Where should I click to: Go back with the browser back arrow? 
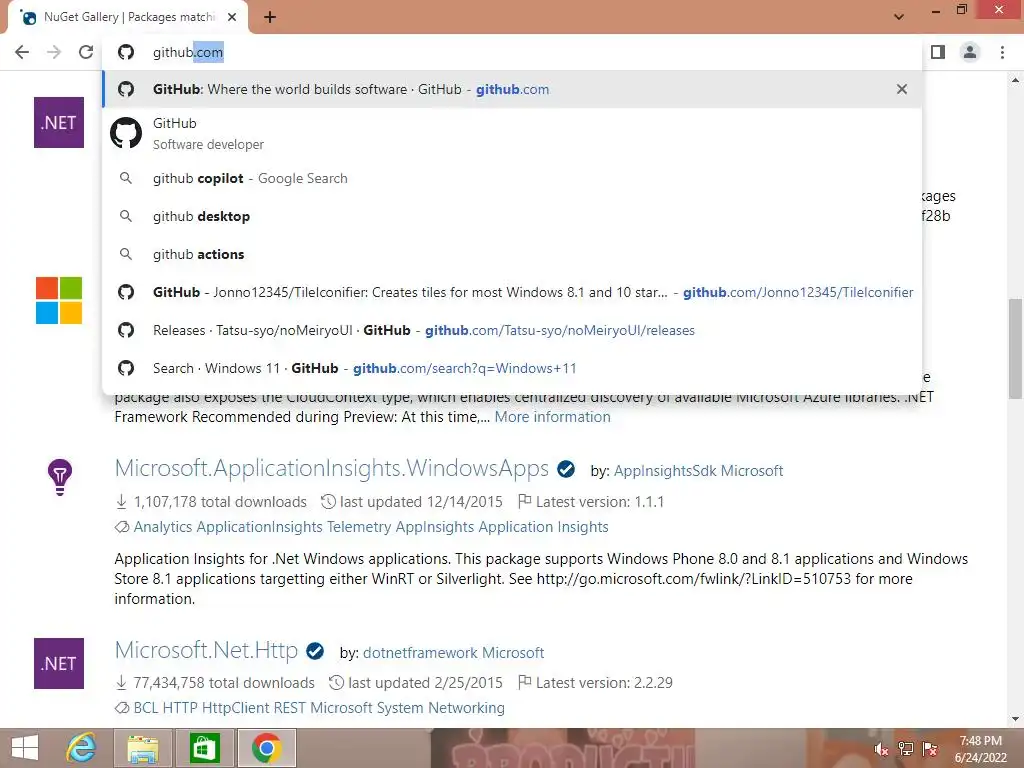pyautogui.click(x=22, y=52)
